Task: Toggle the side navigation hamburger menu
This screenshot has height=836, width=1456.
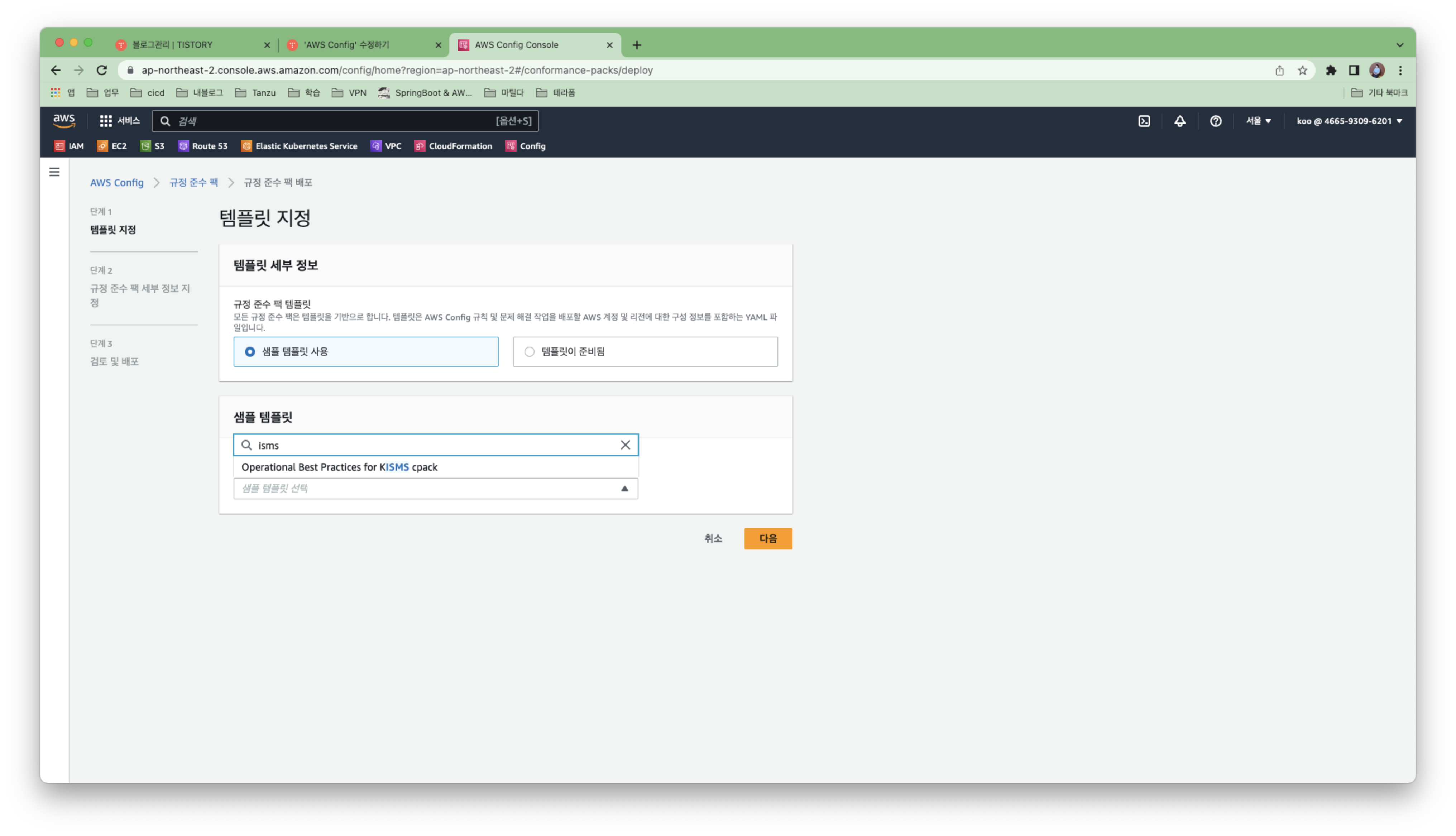Action: coord(54,172)
